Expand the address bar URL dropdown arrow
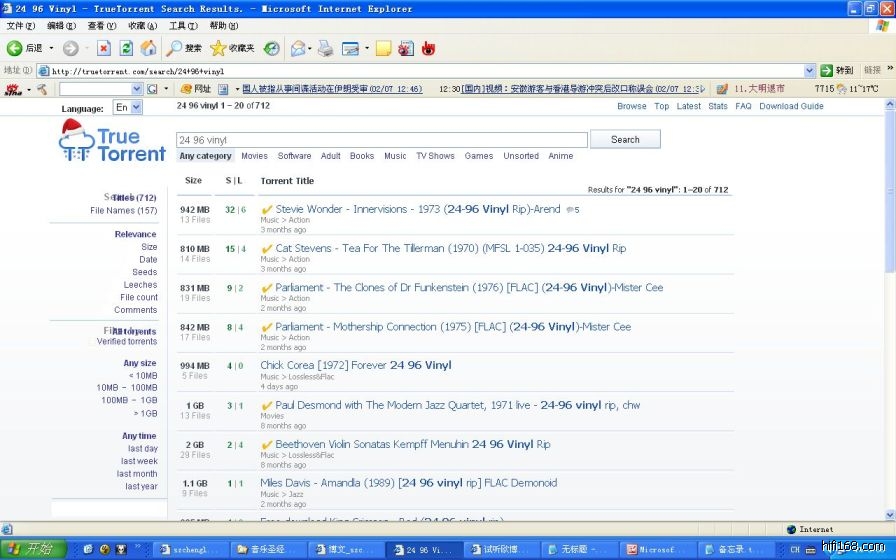The width and height of the screenshot is (896, 560). (810, 70)
